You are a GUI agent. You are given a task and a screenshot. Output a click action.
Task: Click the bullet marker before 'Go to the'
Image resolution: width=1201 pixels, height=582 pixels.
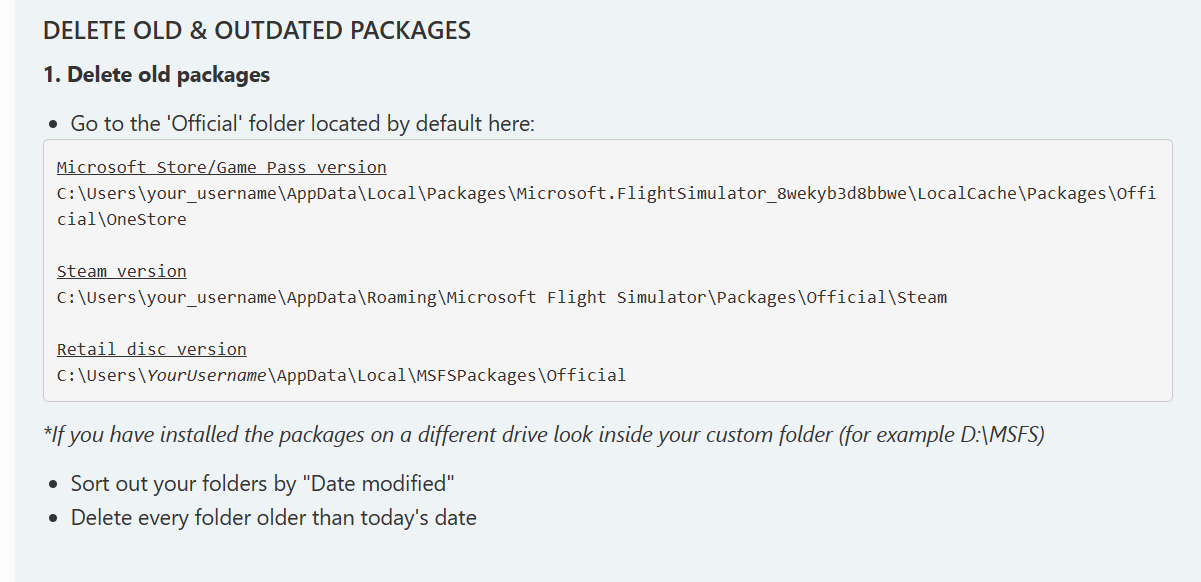[53, 125]
